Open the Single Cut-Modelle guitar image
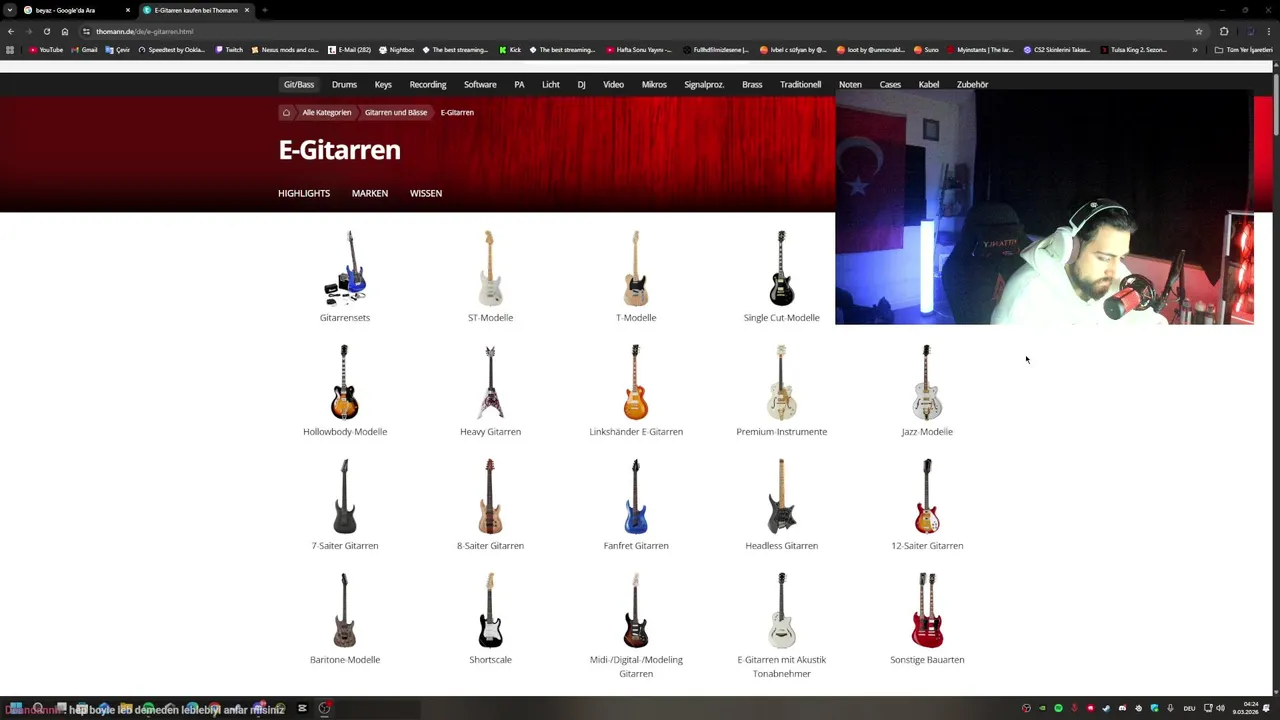Screen dimensions: 1280x720 click(x=781, y=268)
